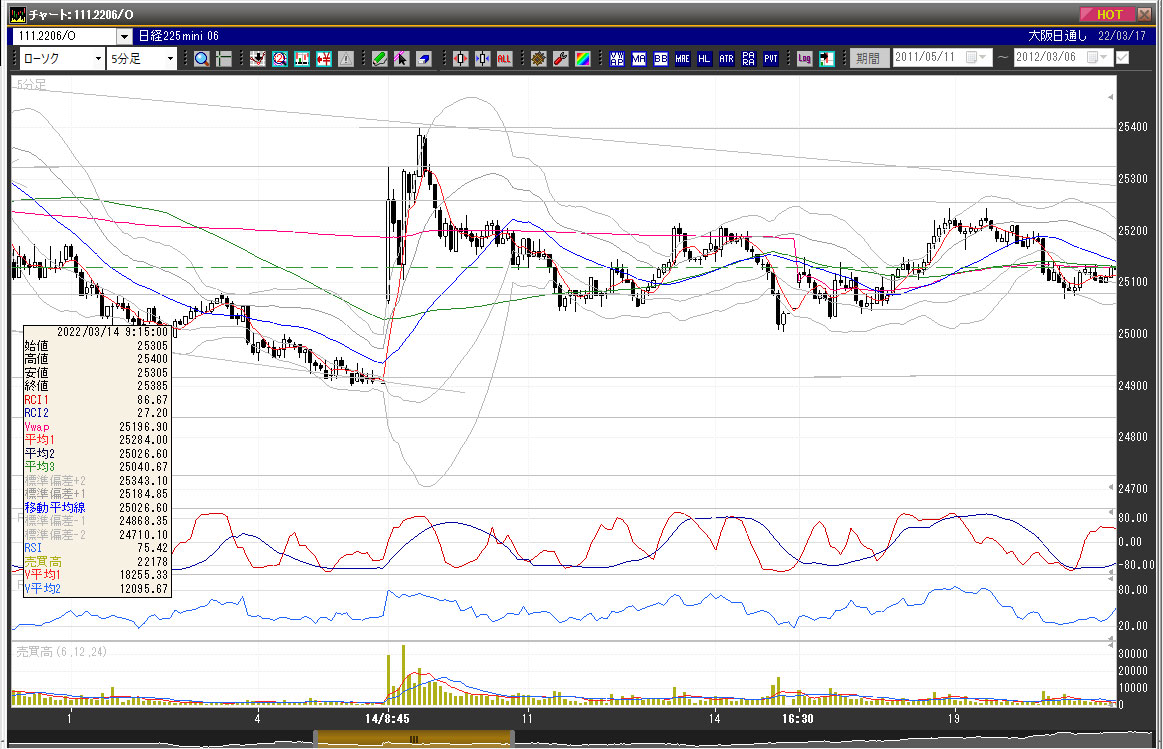Image resolution: width=1163 pixels, height=749 pixels.
Task: Toggle the BB Bollinger Bands indicator
Action: [x=661, y=59]
